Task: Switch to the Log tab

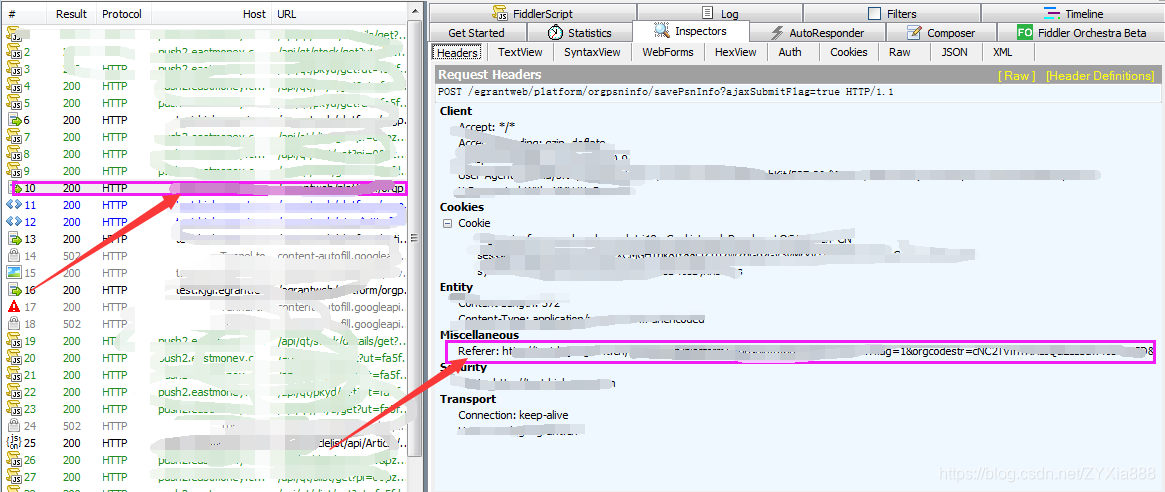Action: 719,13
